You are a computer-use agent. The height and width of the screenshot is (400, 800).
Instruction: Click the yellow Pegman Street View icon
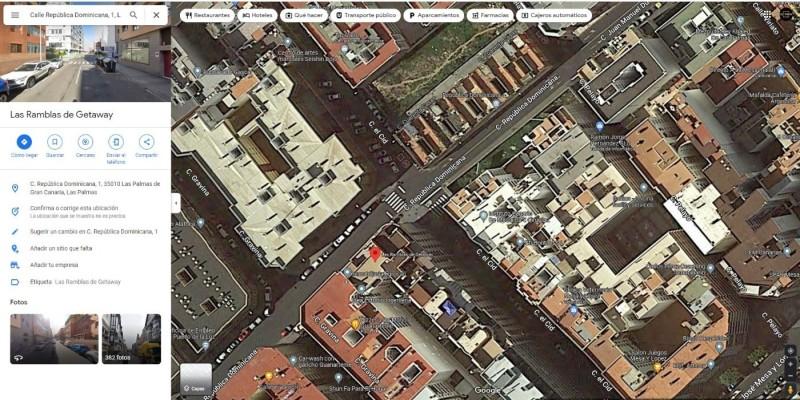790,389
